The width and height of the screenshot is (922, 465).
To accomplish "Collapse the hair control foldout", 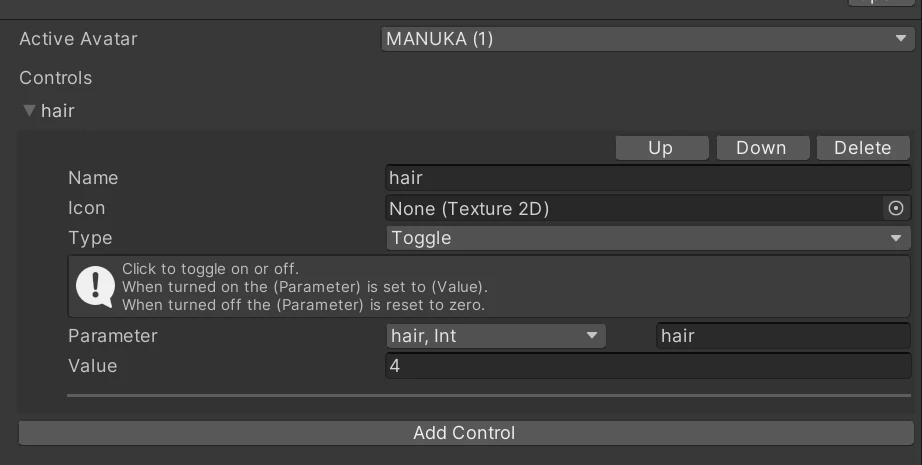I will pyautogui.click(x=29, y=111).
